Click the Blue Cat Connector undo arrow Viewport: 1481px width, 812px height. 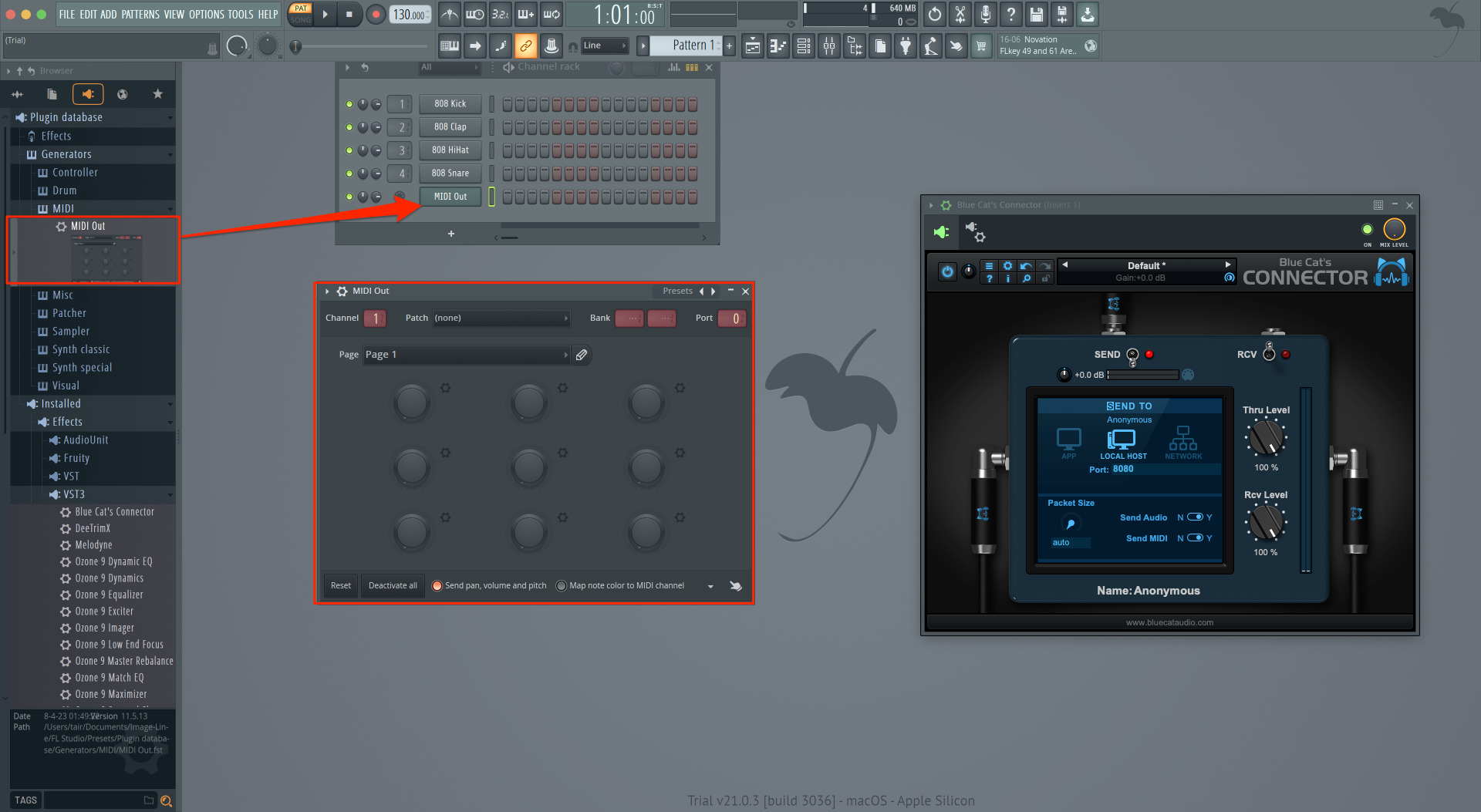point(1026,265)
